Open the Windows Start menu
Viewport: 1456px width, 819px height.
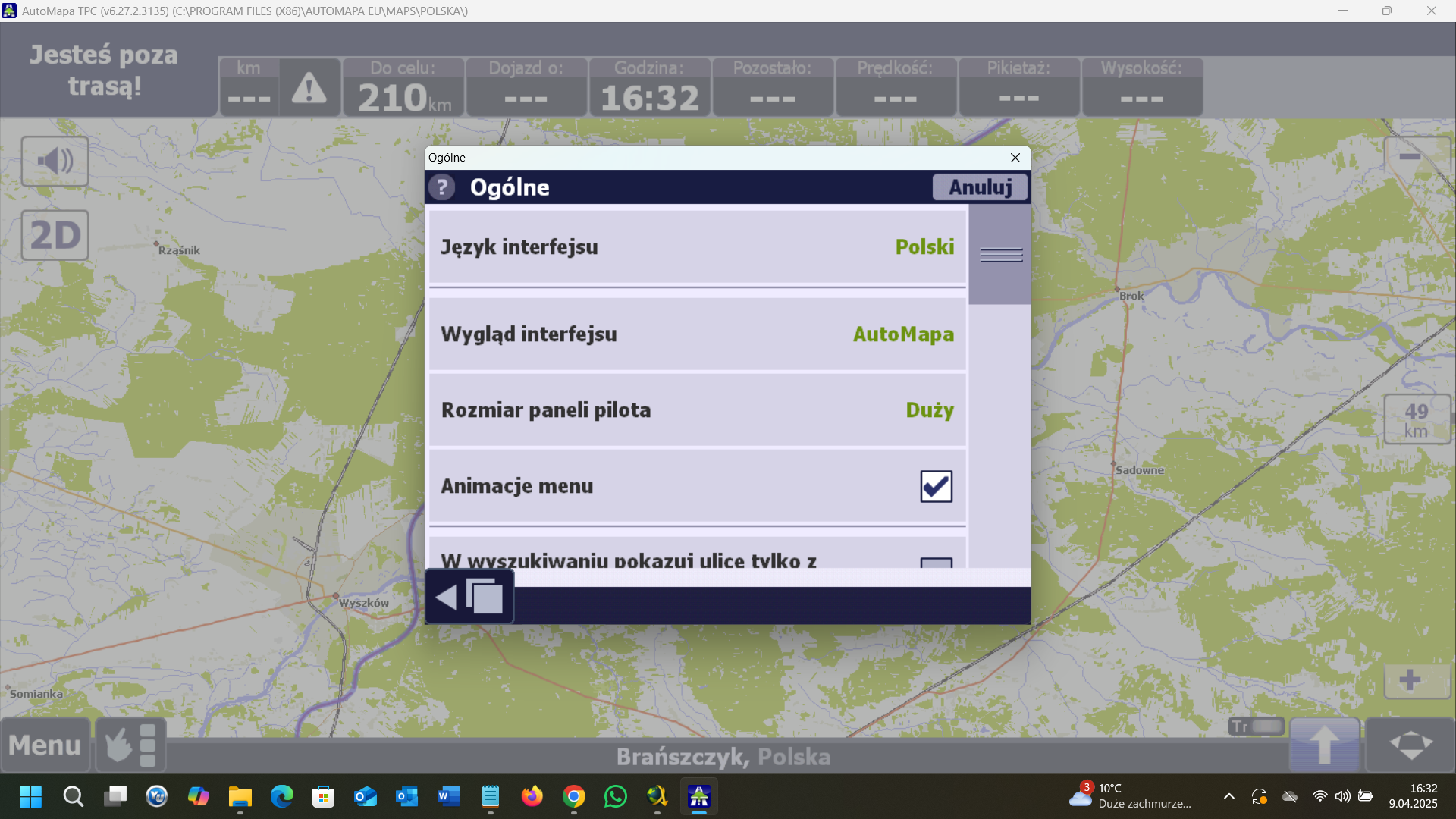click(x=31, y=796)
